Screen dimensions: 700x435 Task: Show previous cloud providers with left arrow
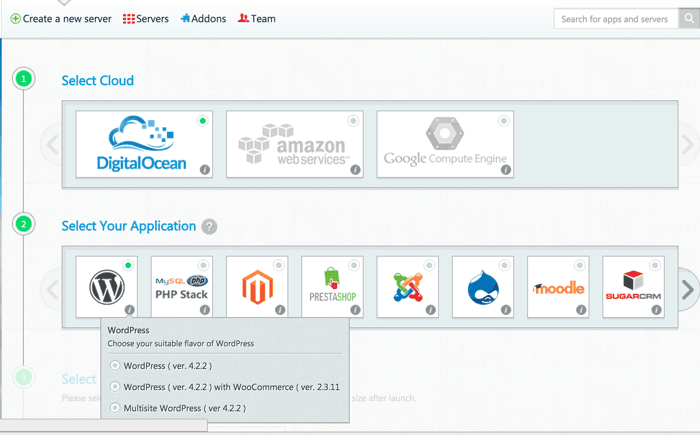53,144
